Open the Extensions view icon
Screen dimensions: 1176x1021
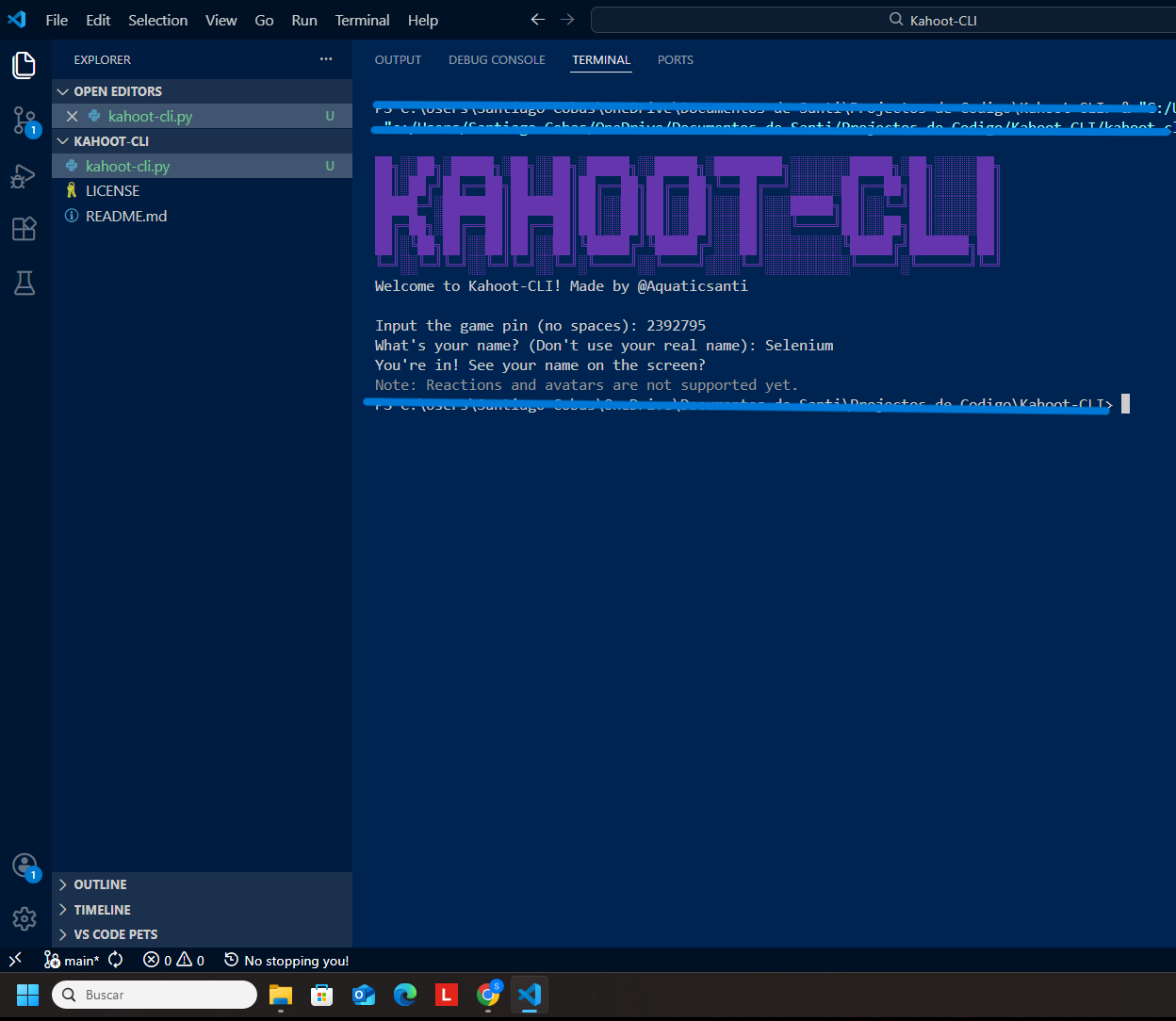coord(24,229)
